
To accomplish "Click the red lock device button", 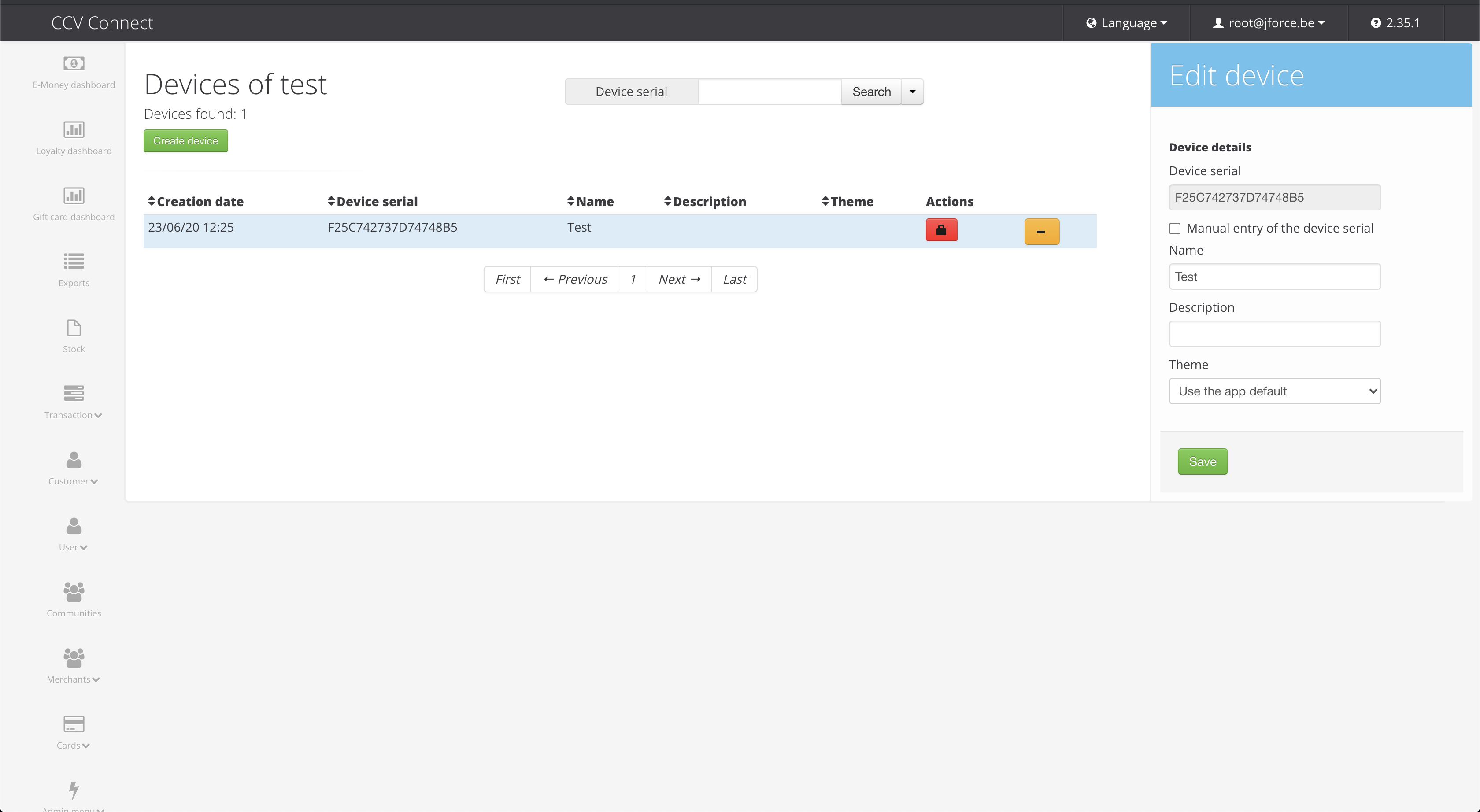I will point(941,230).
